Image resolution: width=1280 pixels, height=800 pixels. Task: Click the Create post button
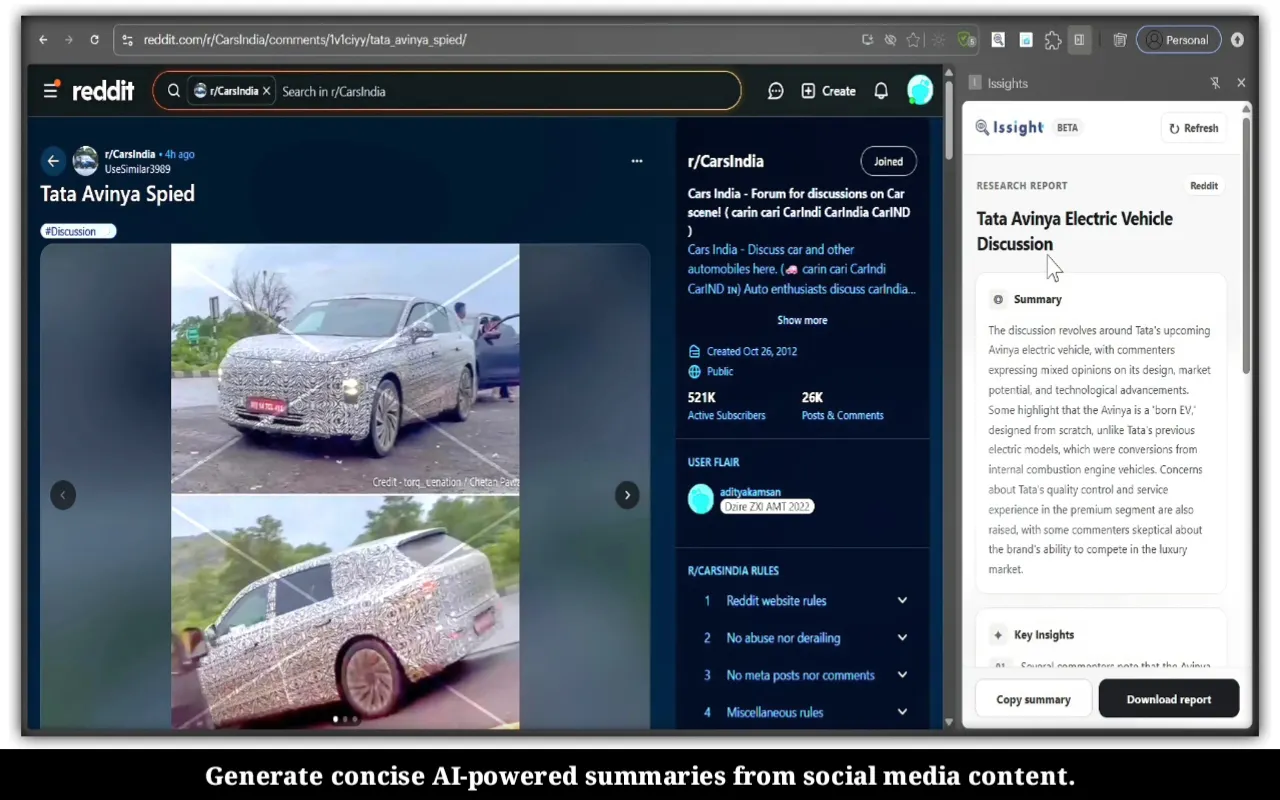tap(829, 91)
